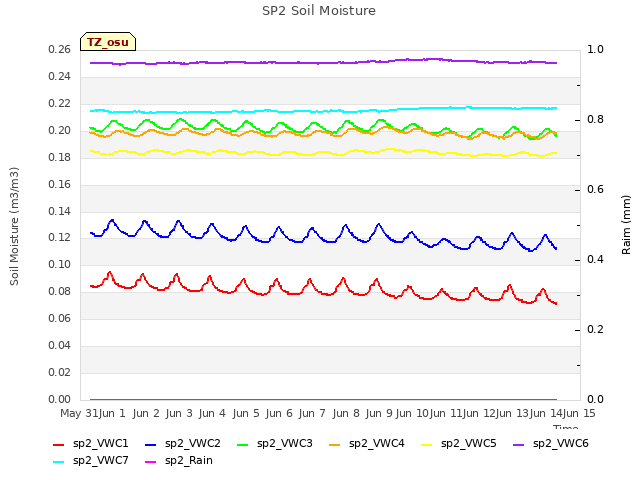Image resolution: width=640 pixels, height=480 pixels.
Task: Click the SP2 Soil Moisture chart title
Action: point(319,11)
